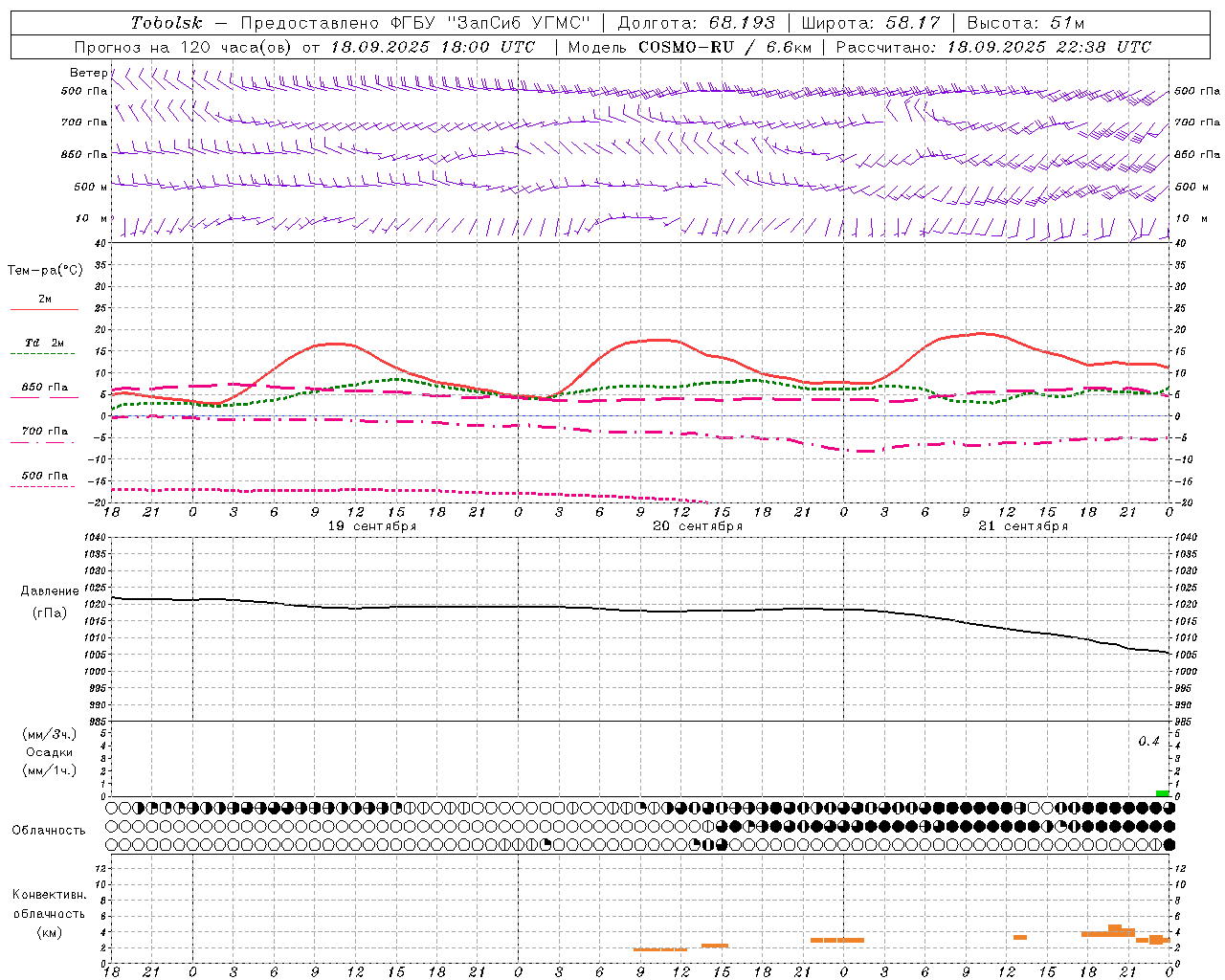Click the dashed line sample under Td 2м legend

click(x=42, y=354)
